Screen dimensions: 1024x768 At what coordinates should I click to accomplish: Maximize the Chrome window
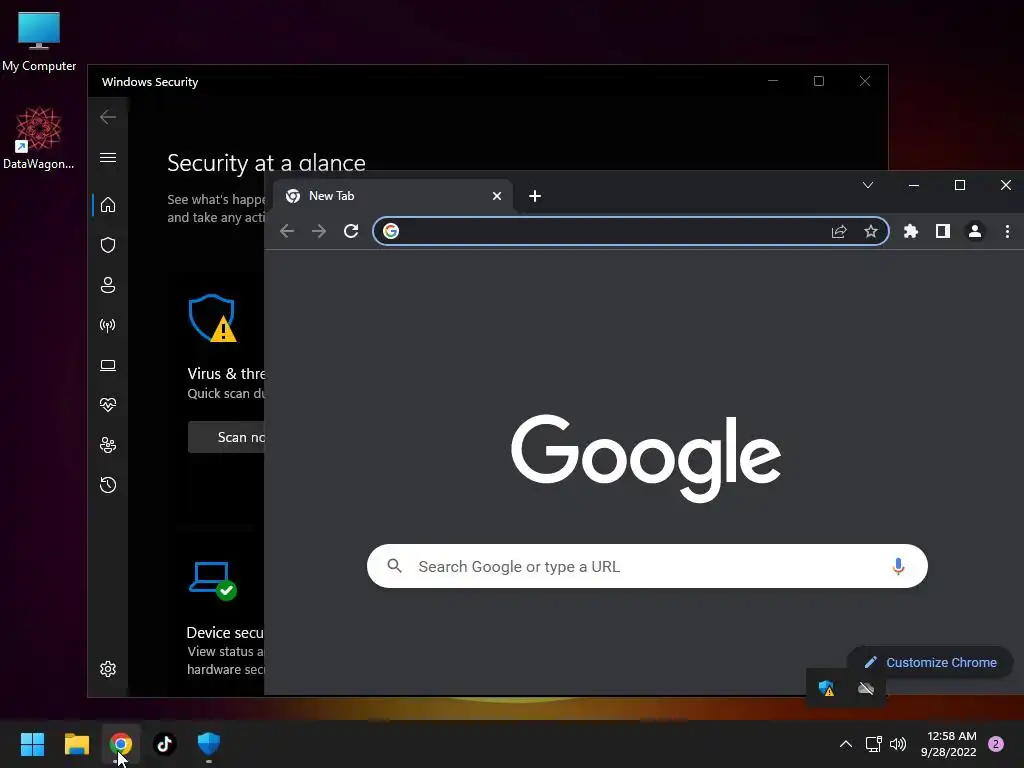960,185
